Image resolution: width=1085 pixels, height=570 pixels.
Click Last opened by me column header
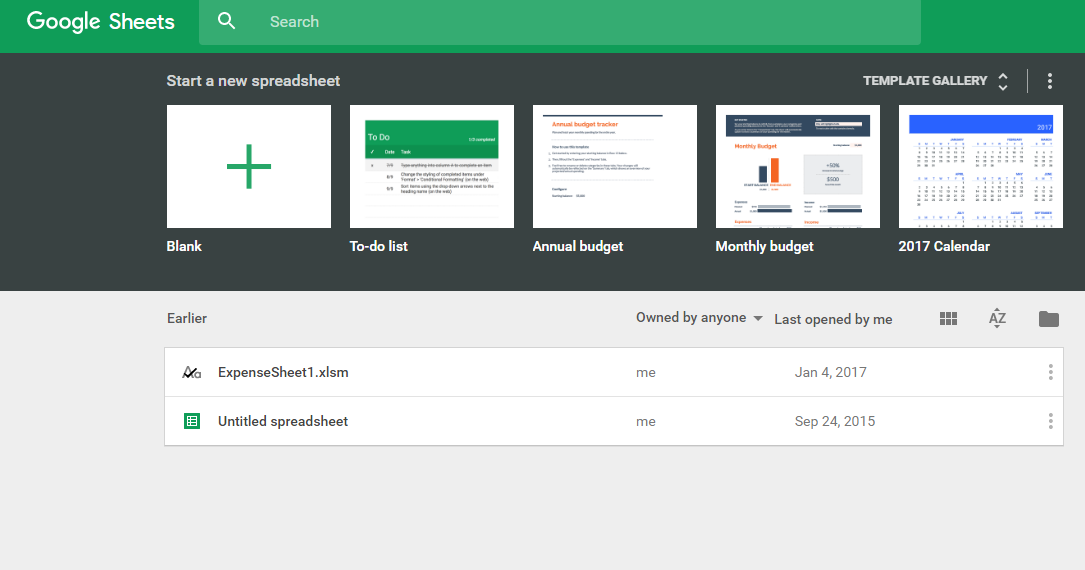coord(833,319)
